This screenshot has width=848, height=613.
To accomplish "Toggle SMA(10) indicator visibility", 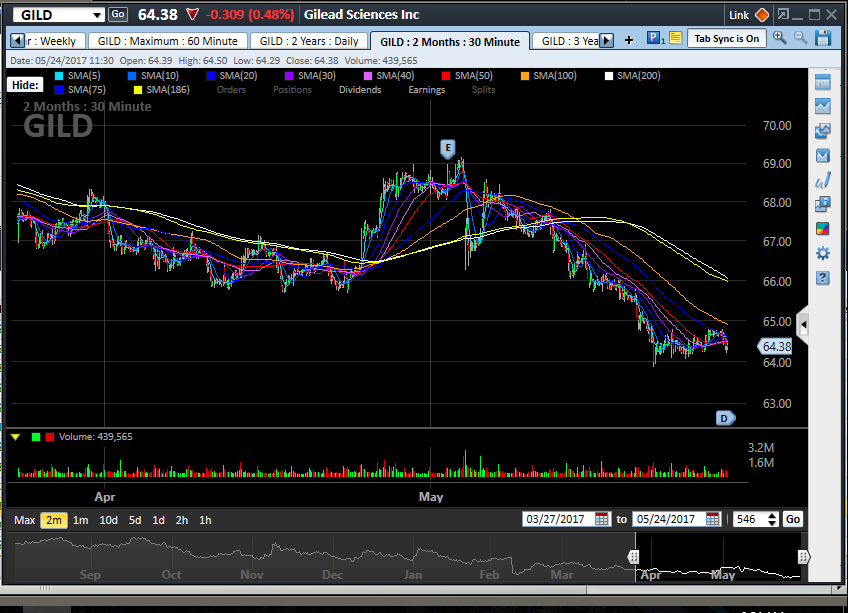I will [x=153, y=76].
